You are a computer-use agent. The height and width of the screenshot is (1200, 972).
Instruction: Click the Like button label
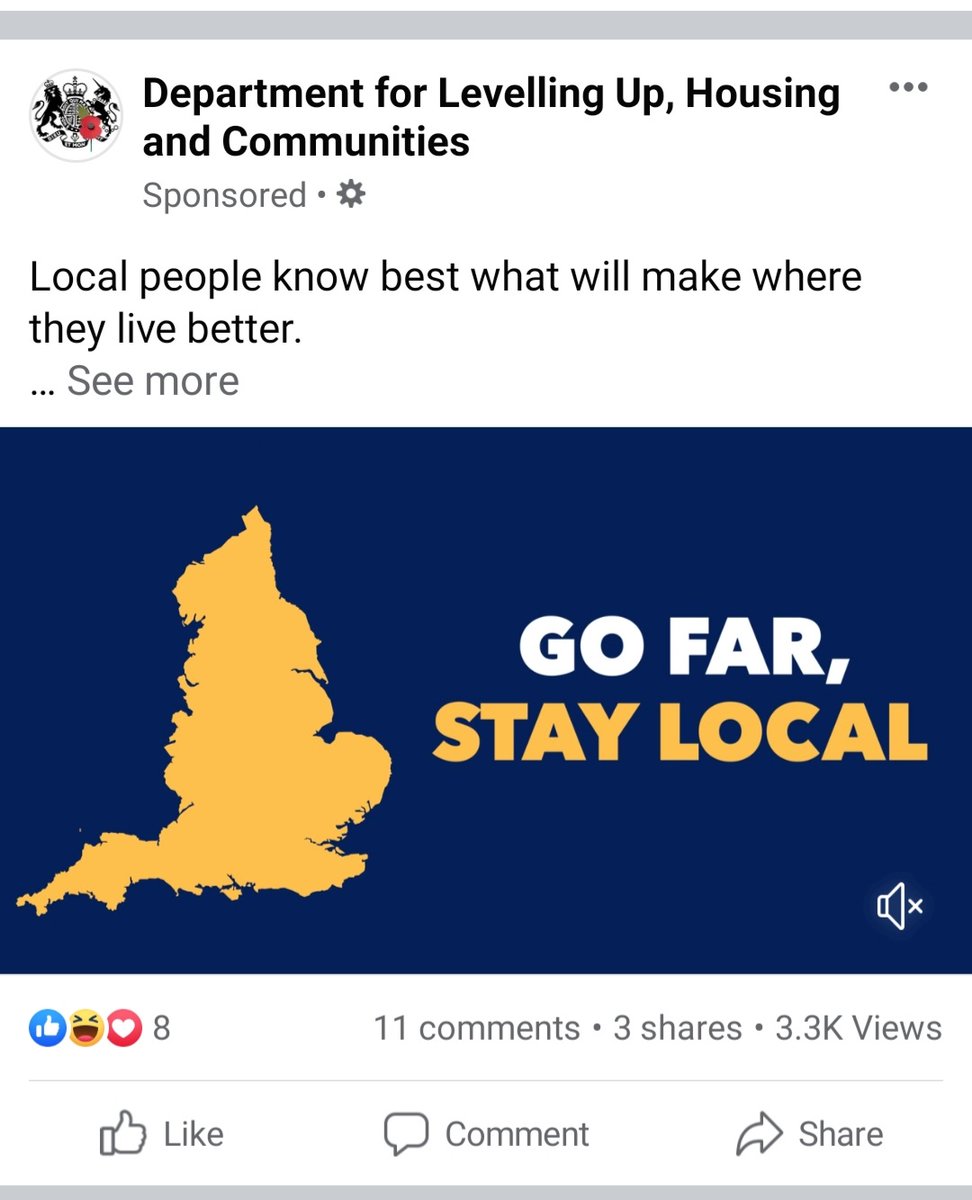(x=193, y=1134)
